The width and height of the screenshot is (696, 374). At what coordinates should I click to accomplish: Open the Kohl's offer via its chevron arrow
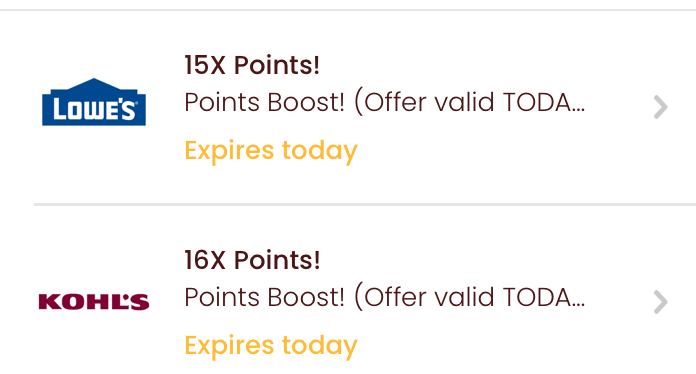coord(660,302)
